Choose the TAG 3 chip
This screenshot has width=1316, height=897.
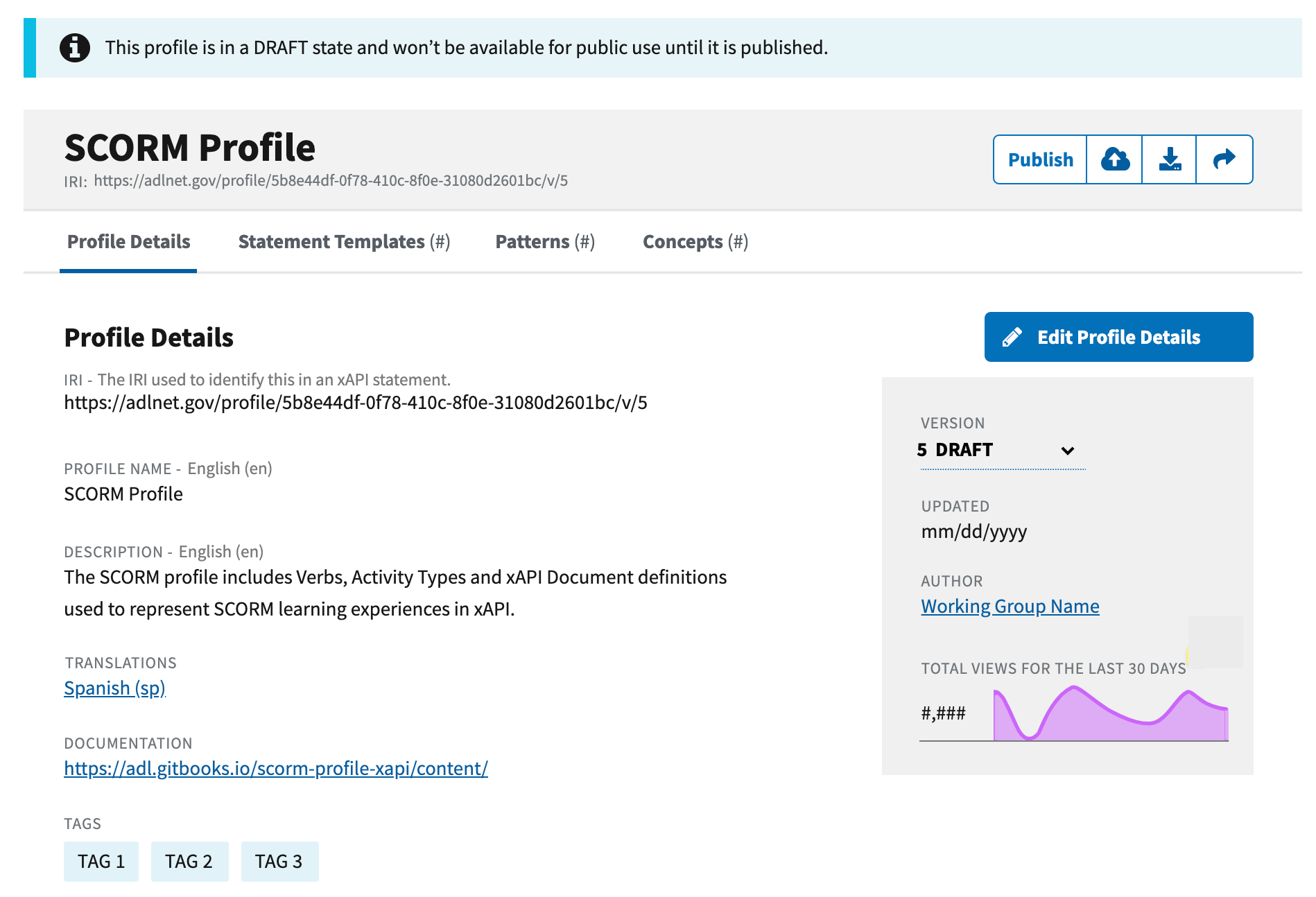[x=279, y=862]
